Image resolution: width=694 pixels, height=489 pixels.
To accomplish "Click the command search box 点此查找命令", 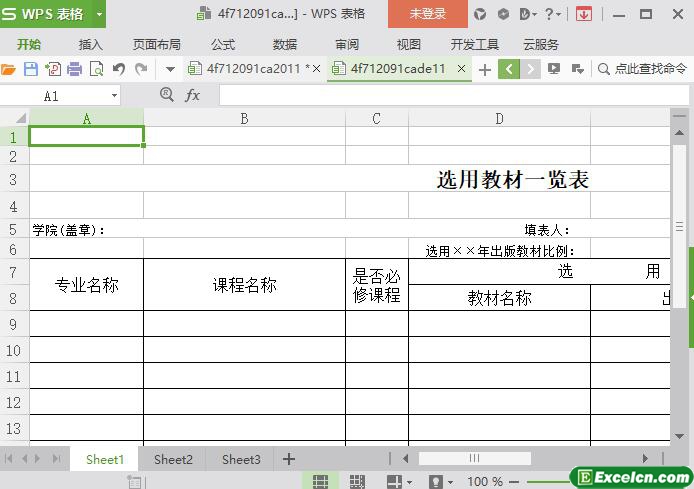I will [x=643, y=69].
